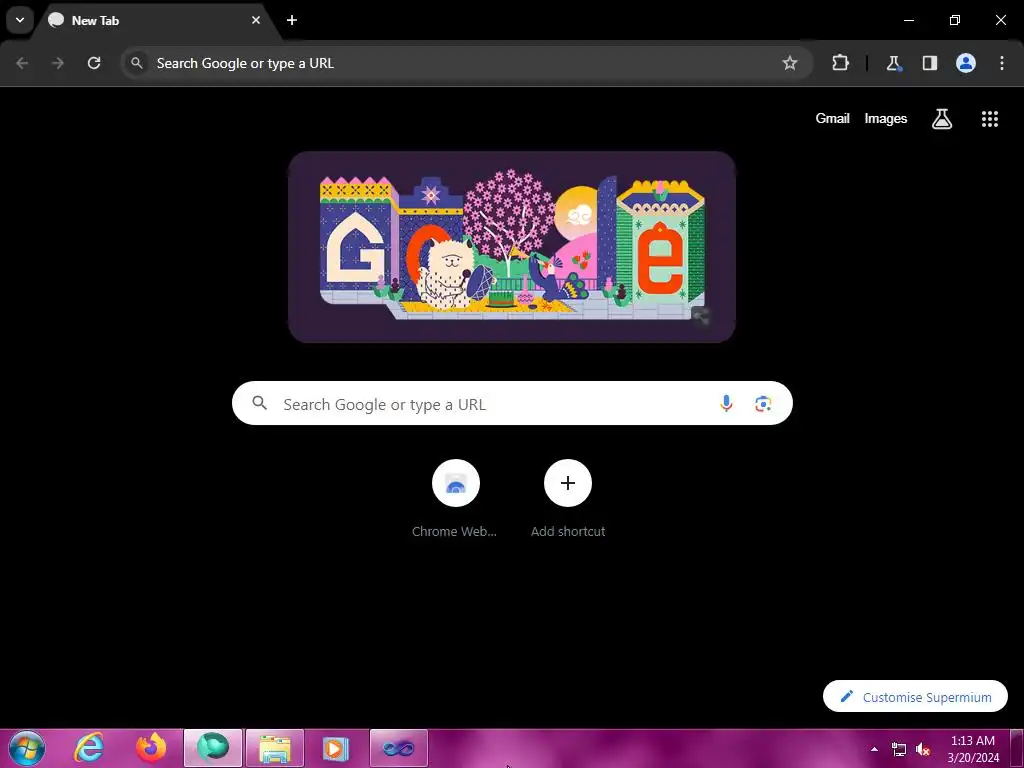The image size is (1024, 768).
Task: Reload the page
Action: point(94,63)
